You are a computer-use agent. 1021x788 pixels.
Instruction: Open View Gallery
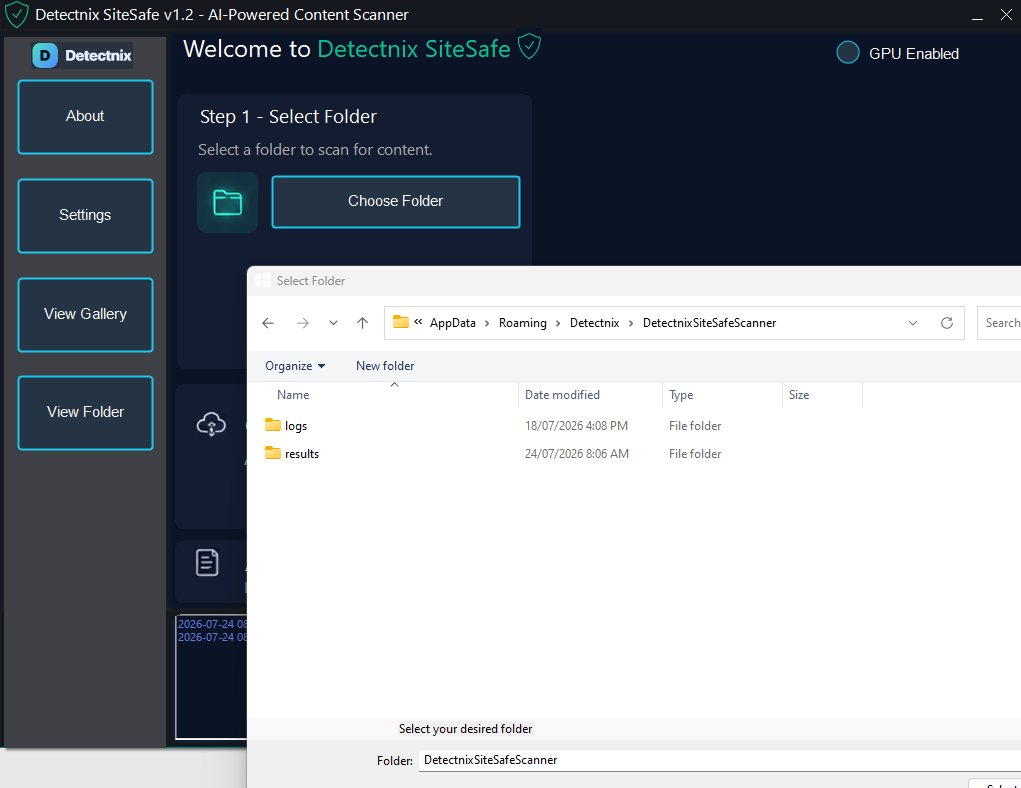click(85, 315)
